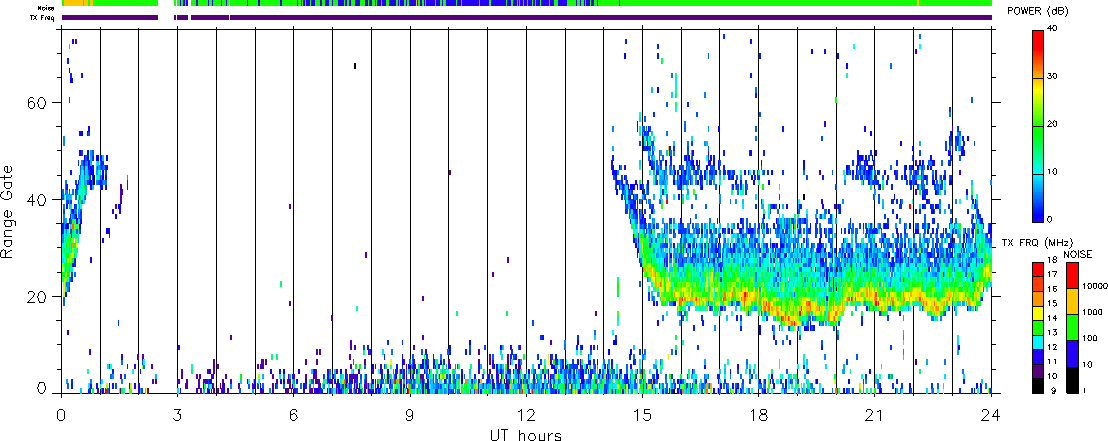Screen dimensions: 1108x441
Task: Click the 30 label on the POWER colorbar
Action: pos(1052,76)
